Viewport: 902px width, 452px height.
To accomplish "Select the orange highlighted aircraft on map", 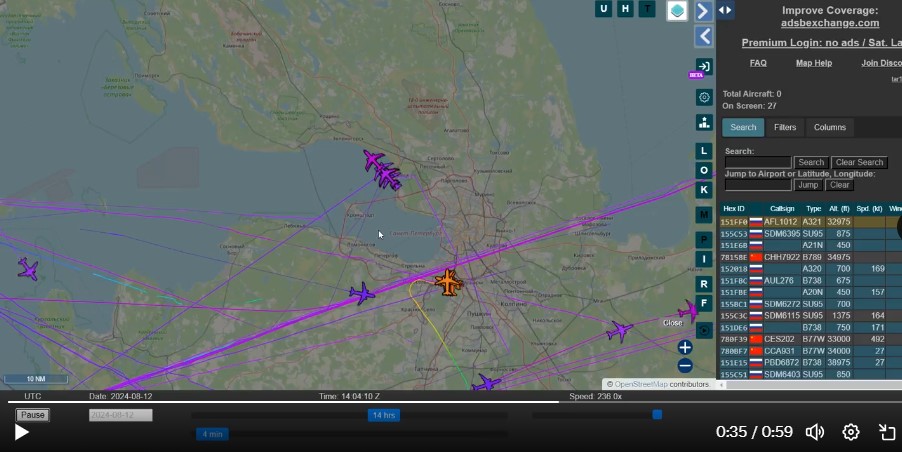I will (448, 282).
